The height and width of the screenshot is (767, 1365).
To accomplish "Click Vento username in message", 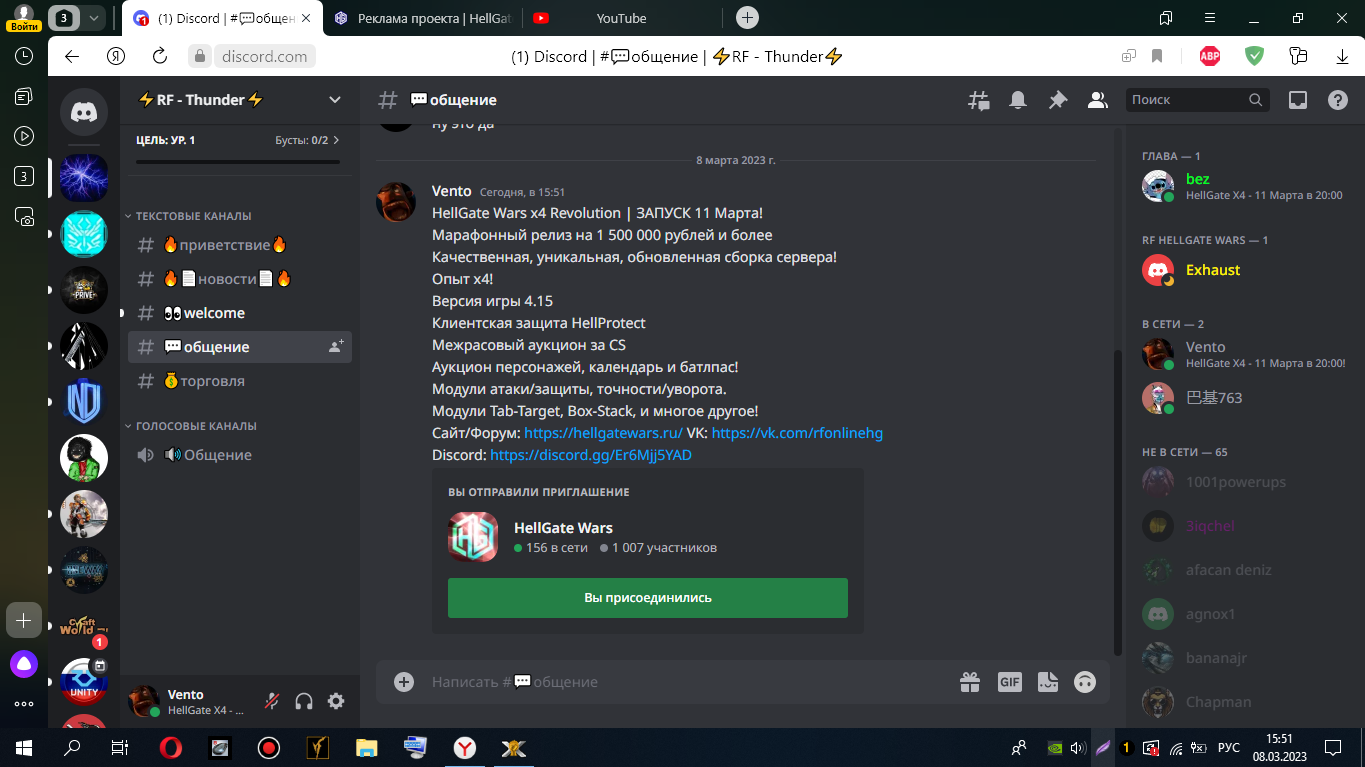I will click(x=452, y=191).
